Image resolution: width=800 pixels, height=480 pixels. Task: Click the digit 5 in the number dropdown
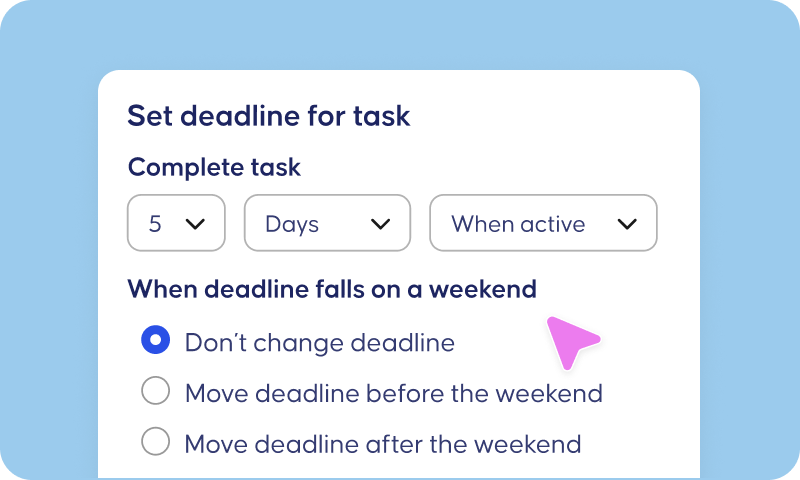click(155, 224)
